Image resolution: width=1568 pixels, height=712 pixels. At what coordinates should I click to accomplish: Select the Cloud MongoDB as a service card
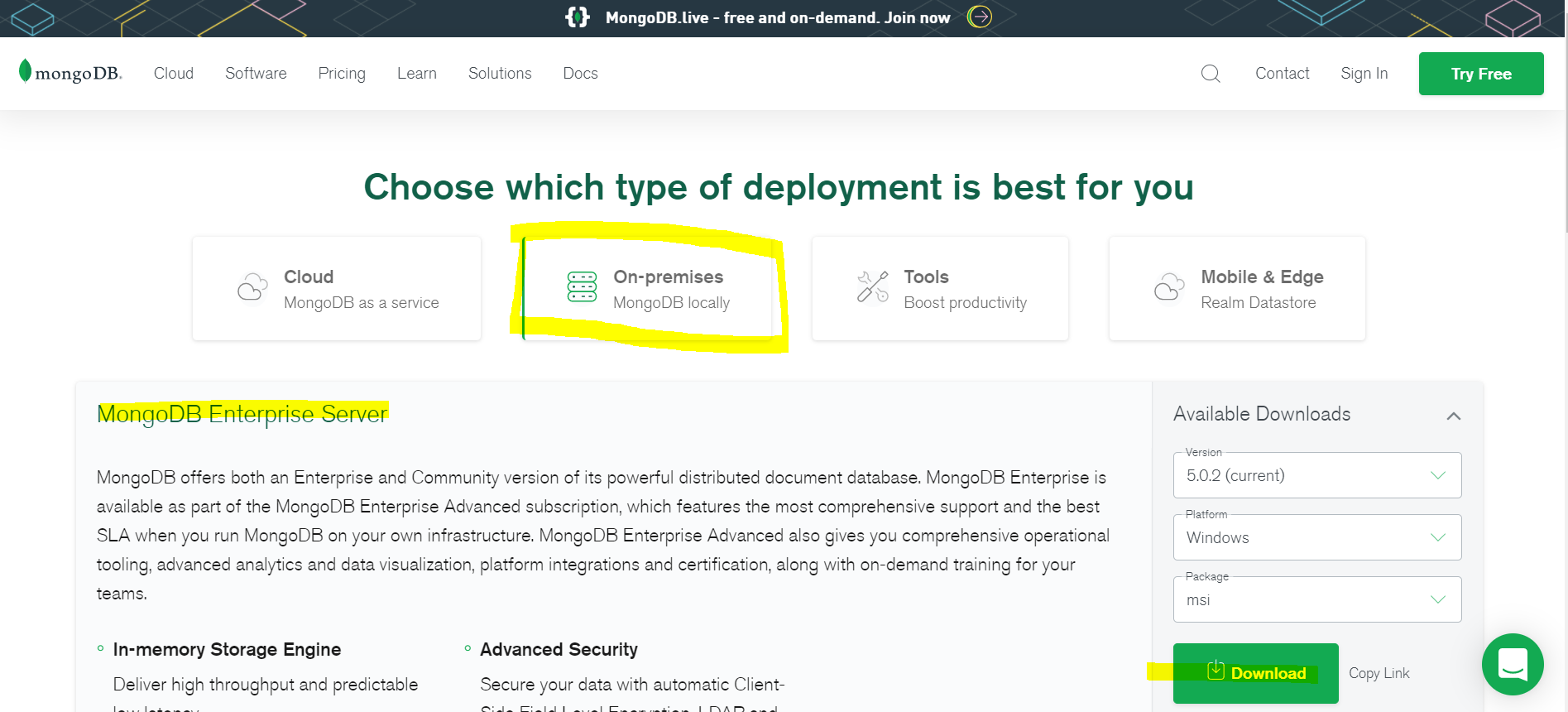(x=337, y=289)
